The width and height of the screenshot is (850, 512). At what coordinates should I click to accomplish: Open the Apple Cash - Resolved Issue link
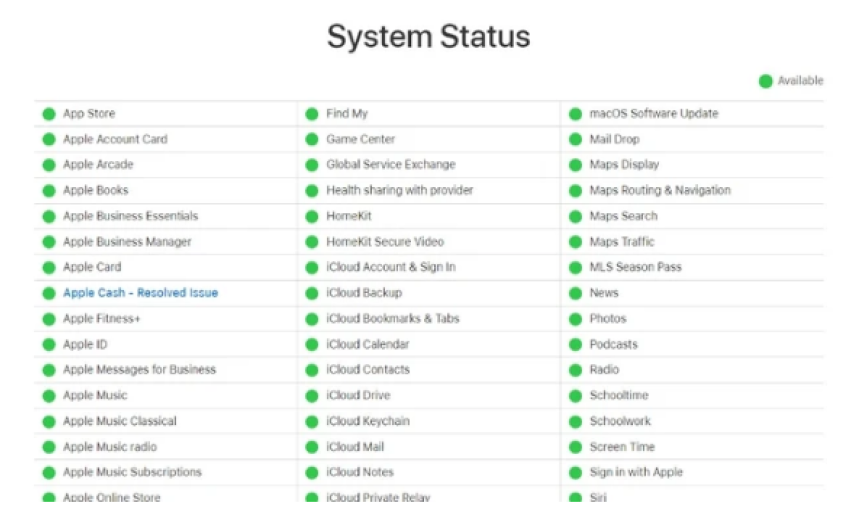pyautogui.click(x=140, y=293)
